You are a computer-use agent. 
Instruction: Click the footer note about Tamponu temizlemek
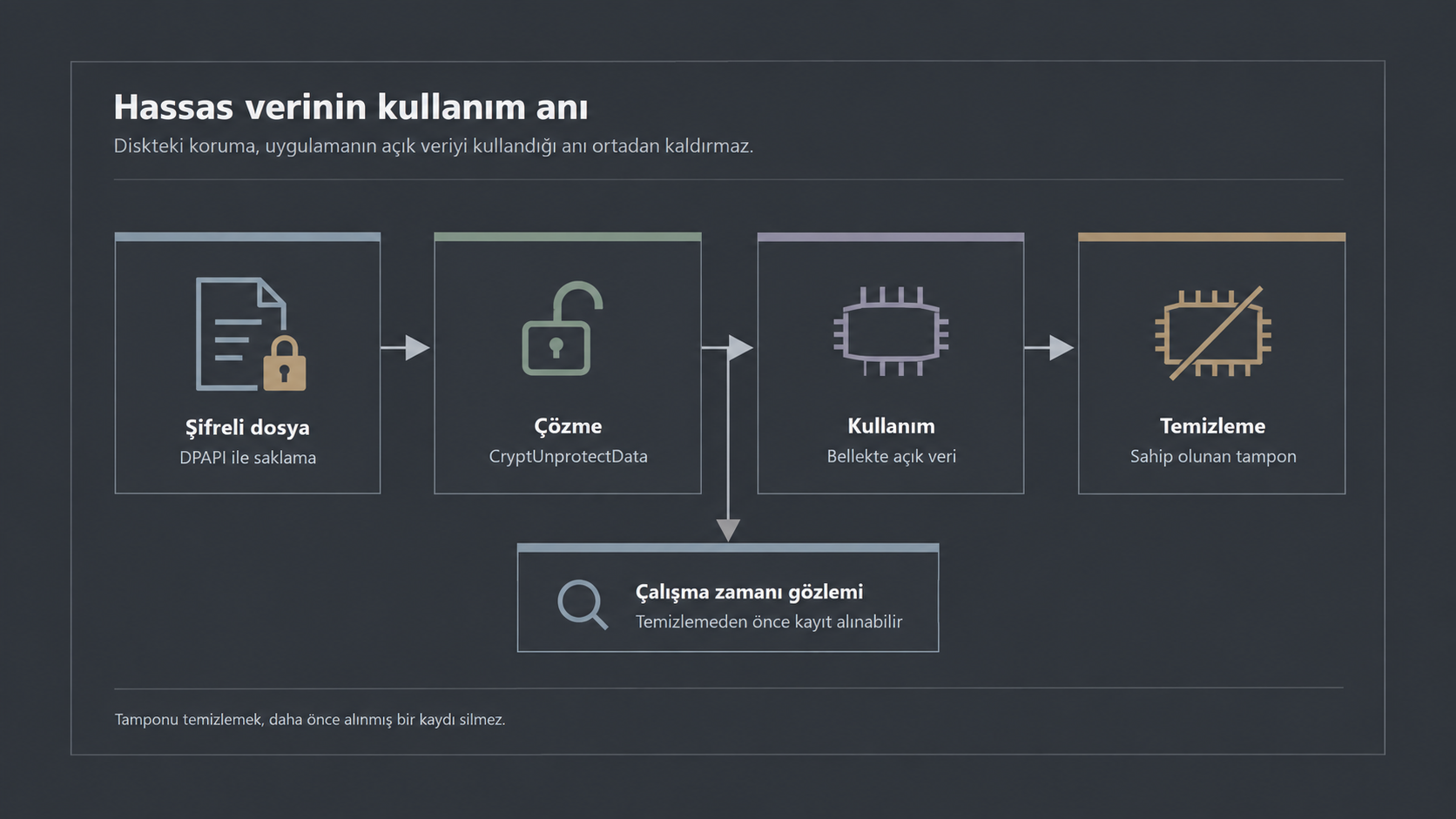[x=310, y=720]
